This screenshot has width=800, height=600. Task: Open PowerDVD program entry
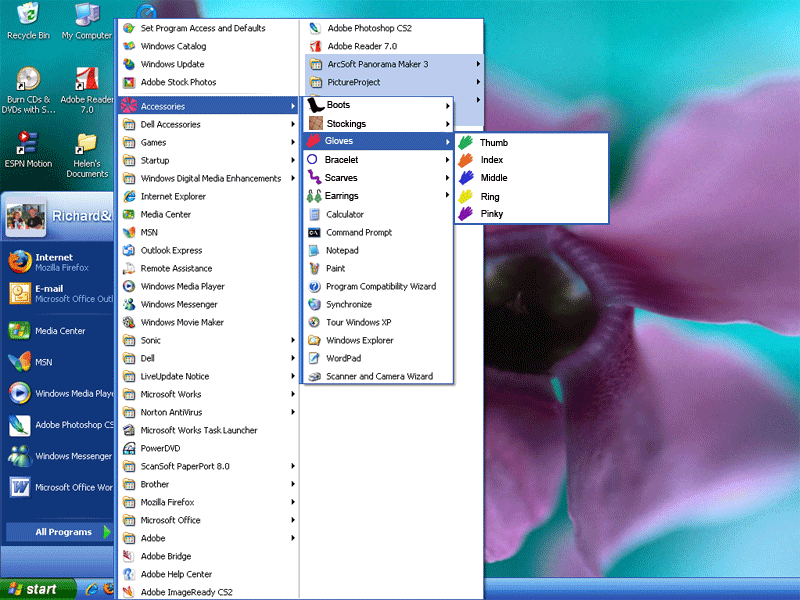pyautogui.click(x=208, y=448)
